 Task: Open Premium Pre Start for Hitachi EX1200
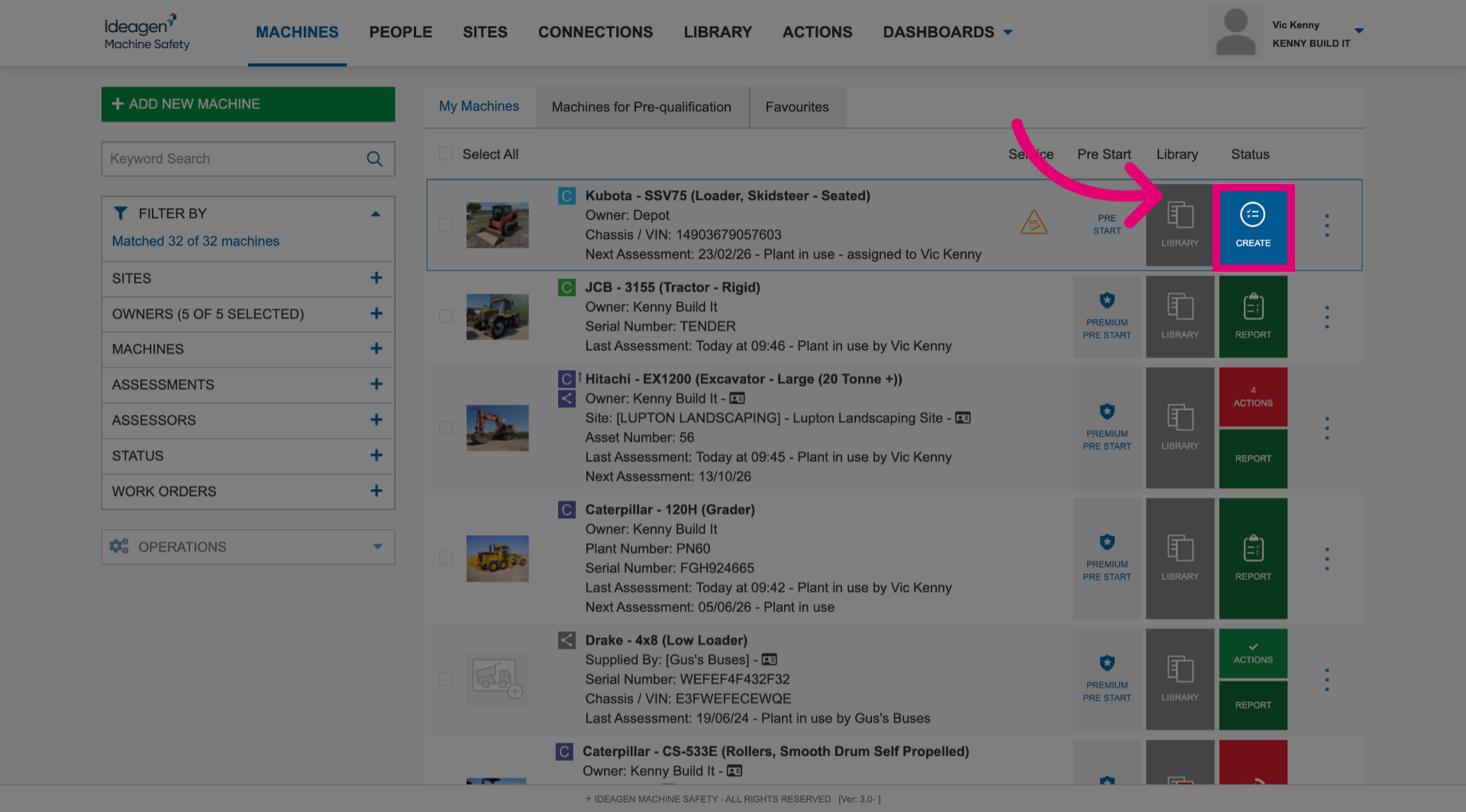1107,427
